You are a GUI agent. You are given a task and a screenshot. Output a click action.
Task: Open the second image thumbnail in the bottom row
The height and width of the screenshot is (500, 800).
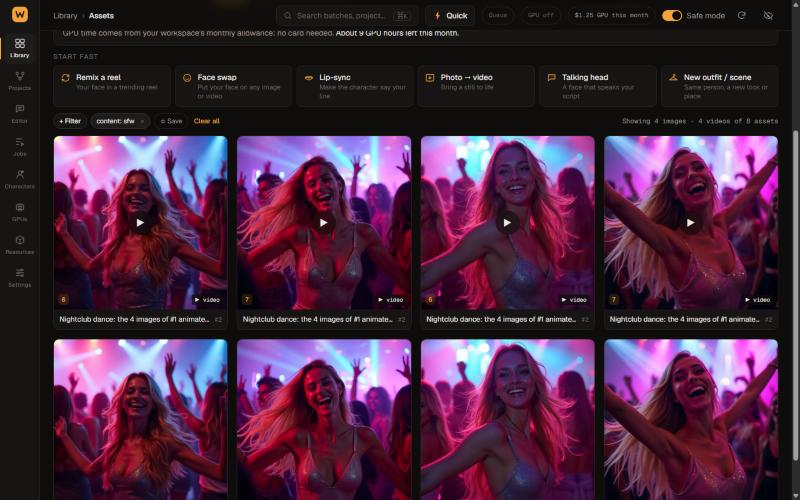click(323, 419)
